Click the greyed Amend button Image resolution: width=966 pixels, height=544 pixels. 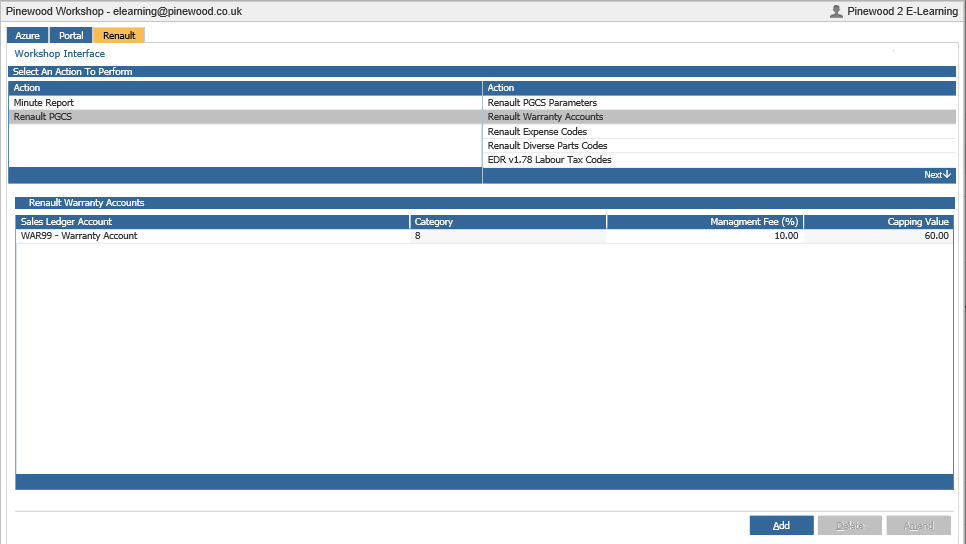(919, 526)
